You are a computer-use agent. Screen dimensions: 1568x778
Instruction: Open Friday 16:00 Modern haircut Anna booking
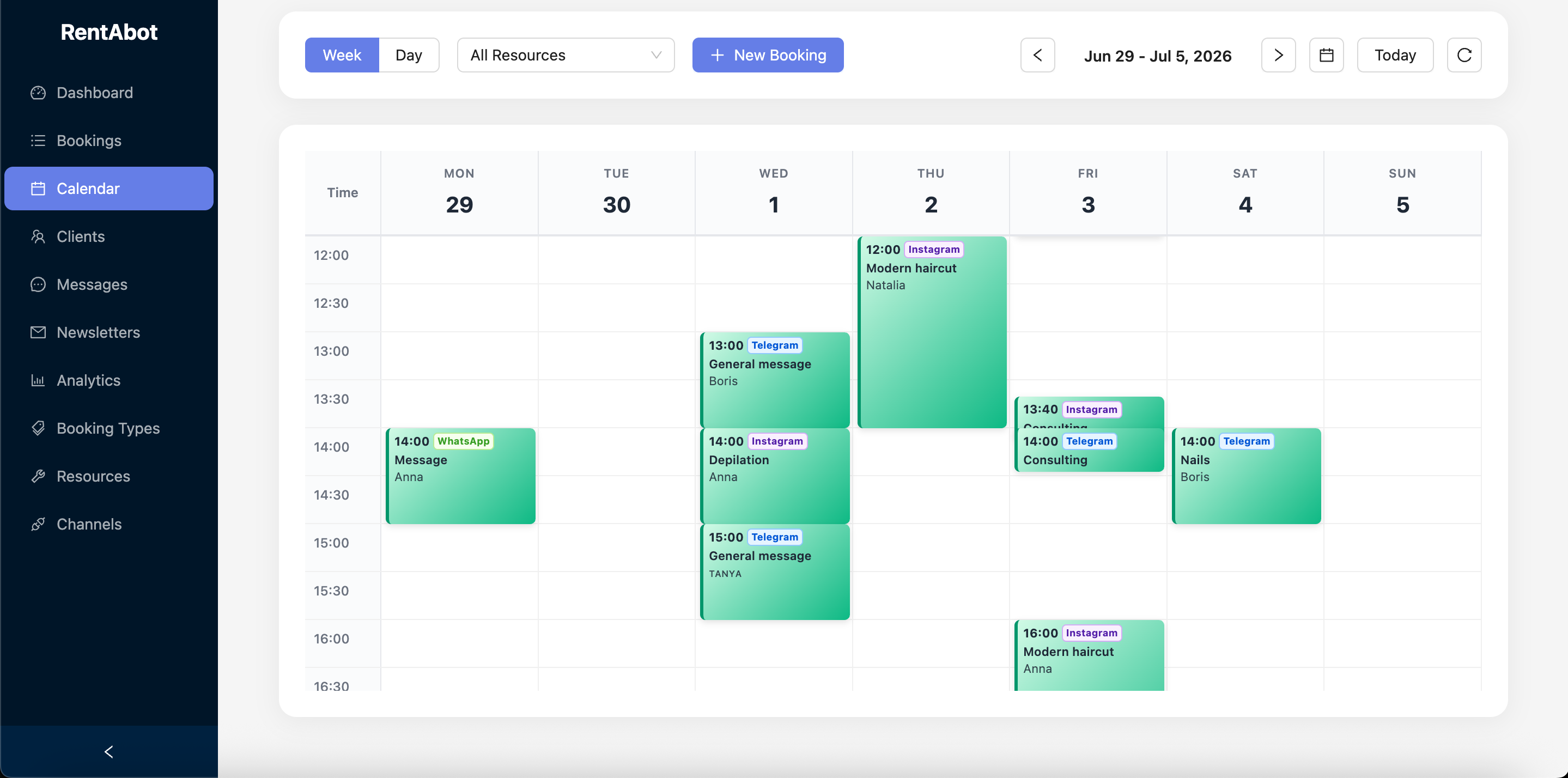pos(1089,655)
